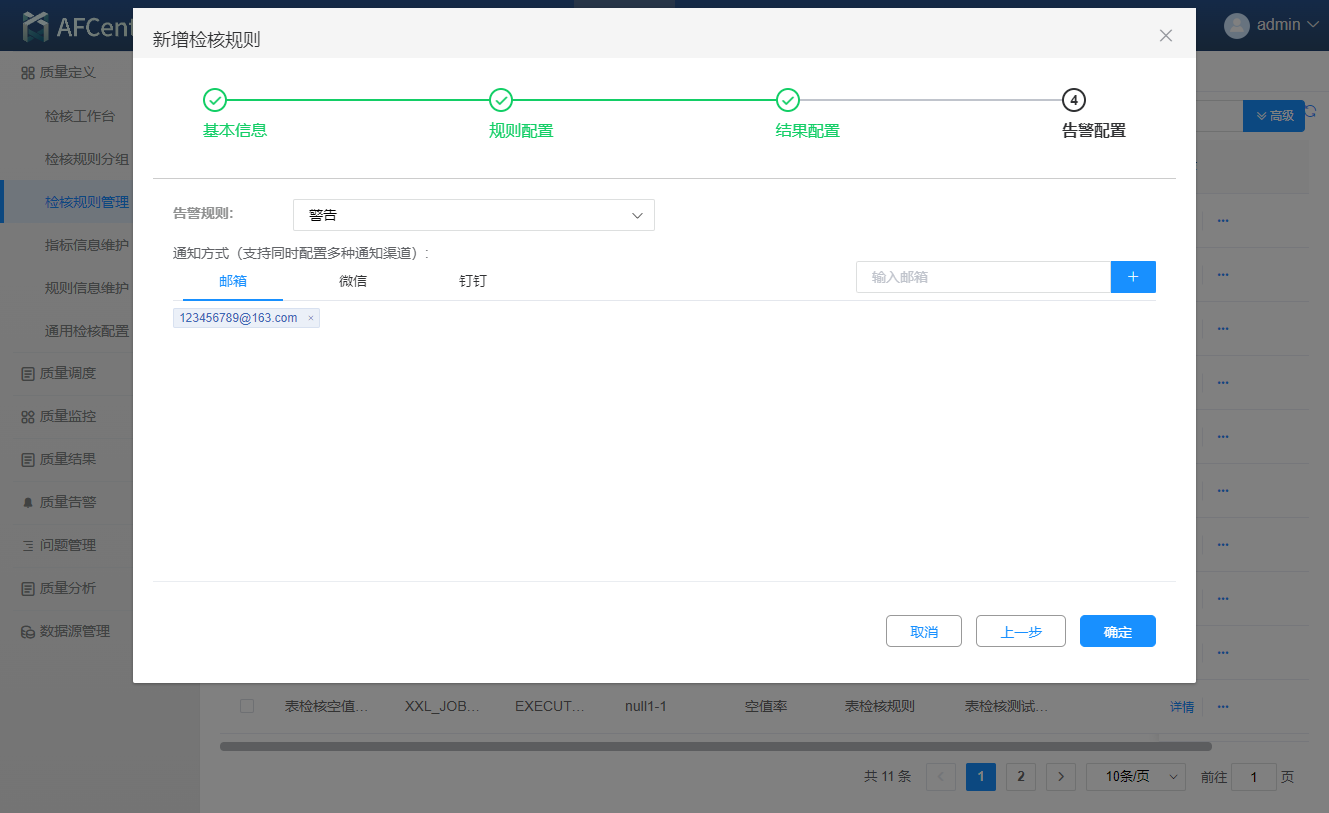Click the 基本信息 step checkmark icon
Image resolution: width=1329 pixels, height=813 pixels.
tap(215, 100)
